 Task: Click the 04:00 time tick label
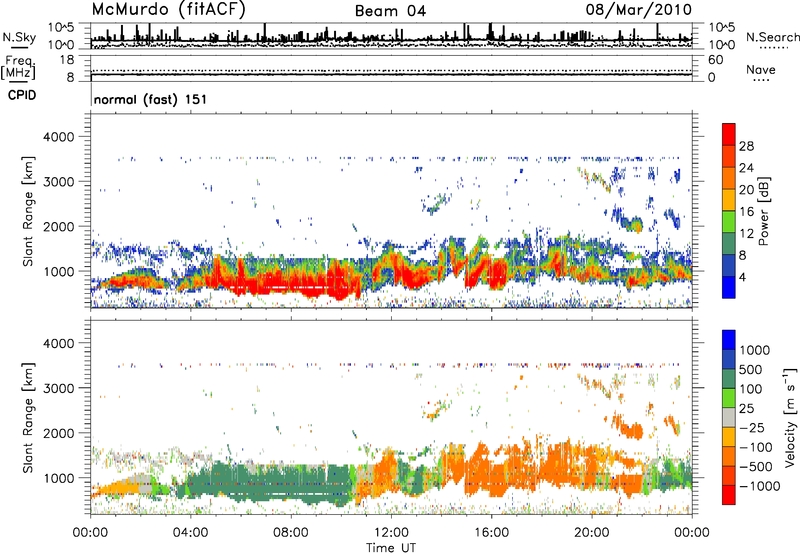tap(190, 533)
